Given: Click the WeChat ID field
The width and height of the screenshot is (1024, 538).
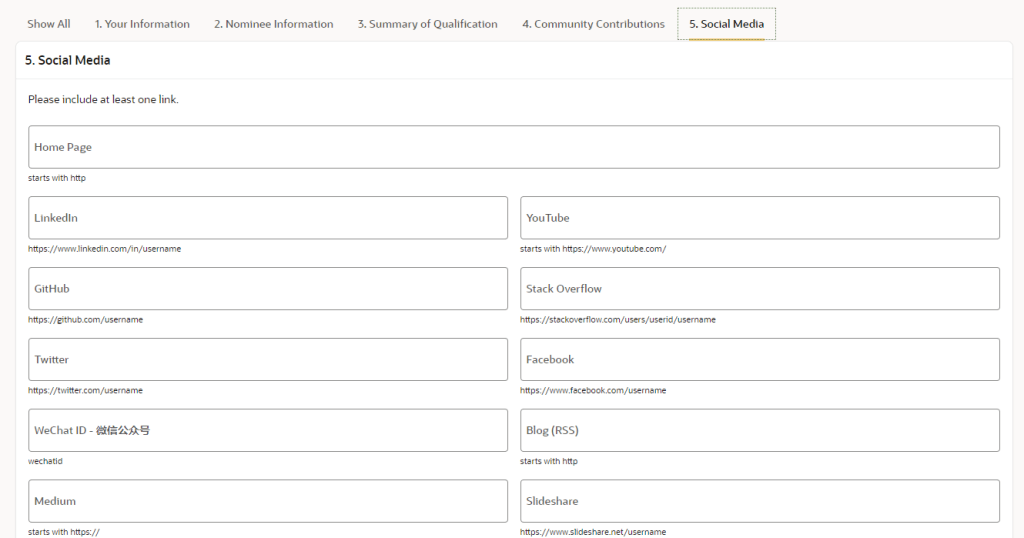Looking at the screenshot, I should point(268,431).
